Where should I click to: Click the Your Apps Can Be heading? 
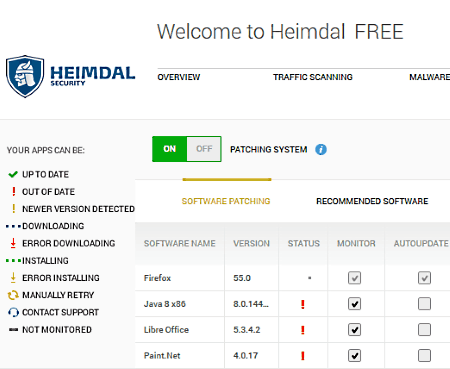pyautogui.click(x=46, y=150)
